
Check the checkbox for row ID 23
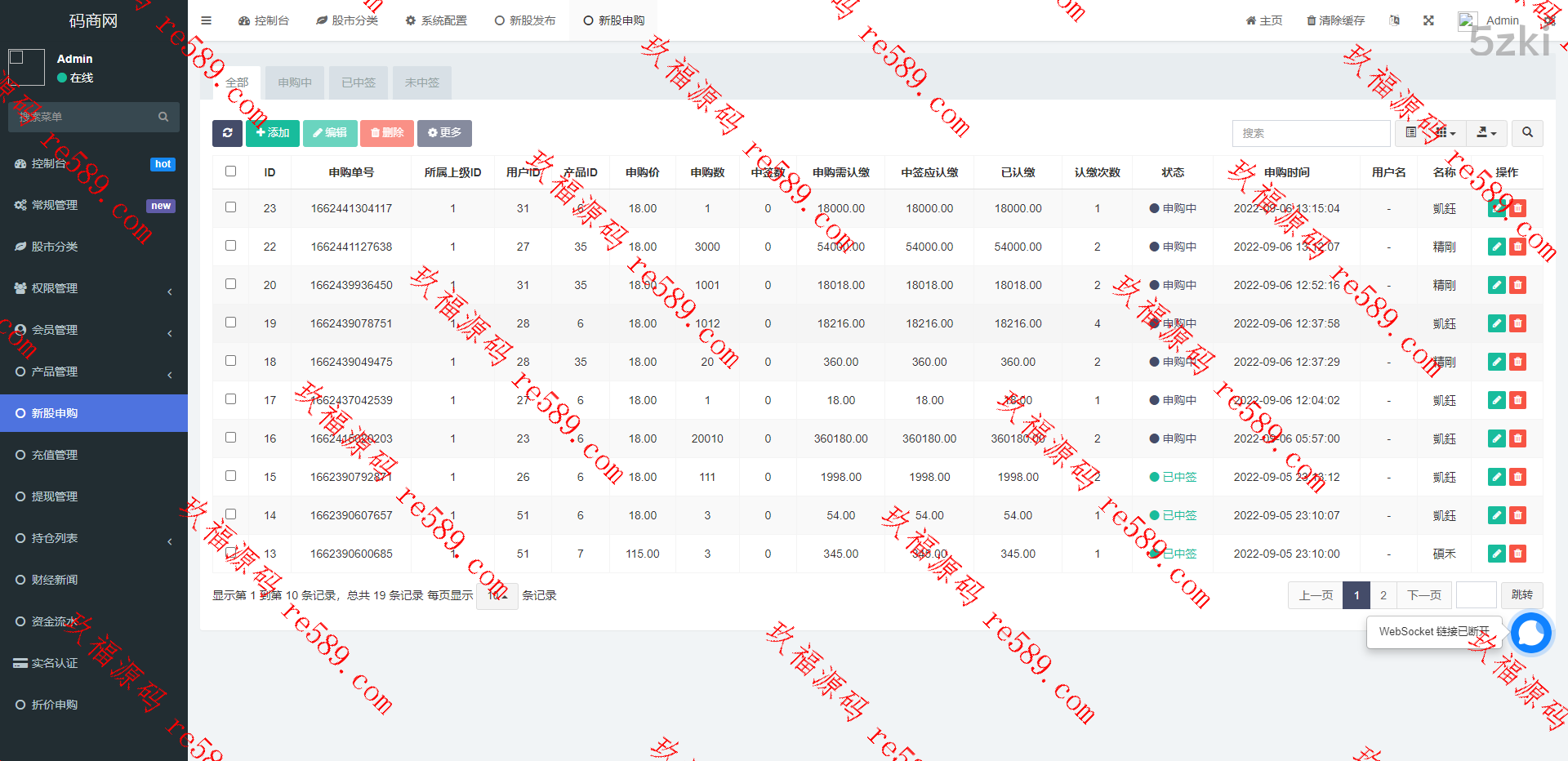pos(230,207)
